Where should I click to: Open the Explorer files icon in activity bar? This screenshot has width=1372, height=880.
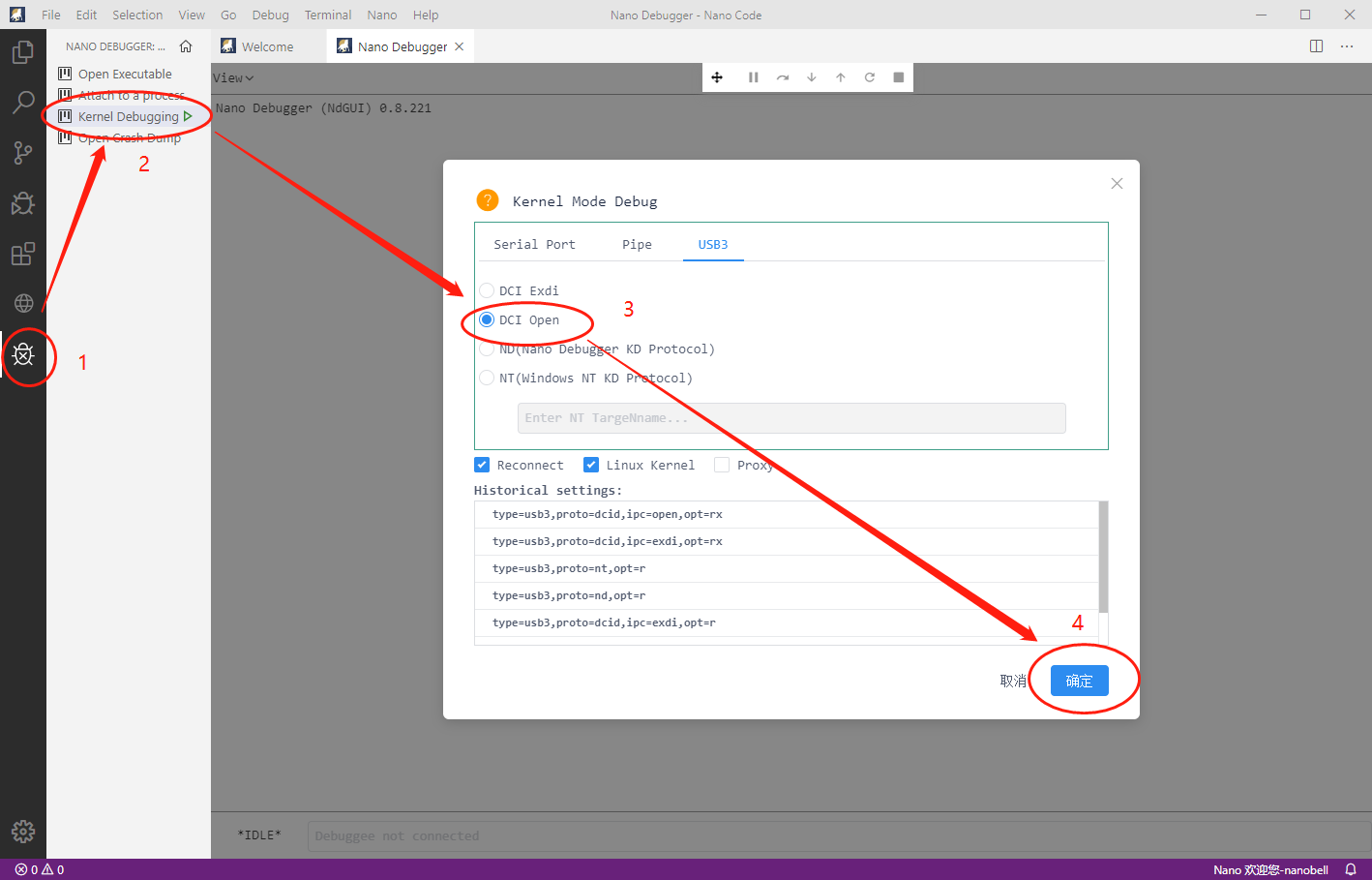pyautogui.click(x=23, y=51)
